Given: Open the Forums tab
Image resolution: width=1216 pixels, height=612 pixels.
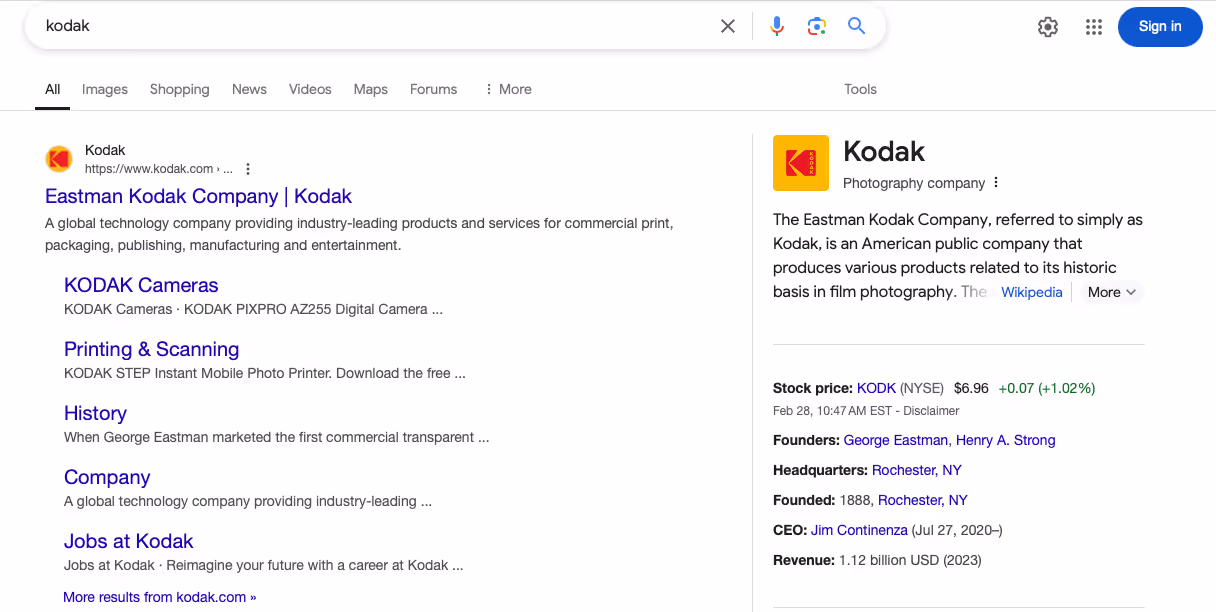Looking at the screenshot, I should 433,89.
